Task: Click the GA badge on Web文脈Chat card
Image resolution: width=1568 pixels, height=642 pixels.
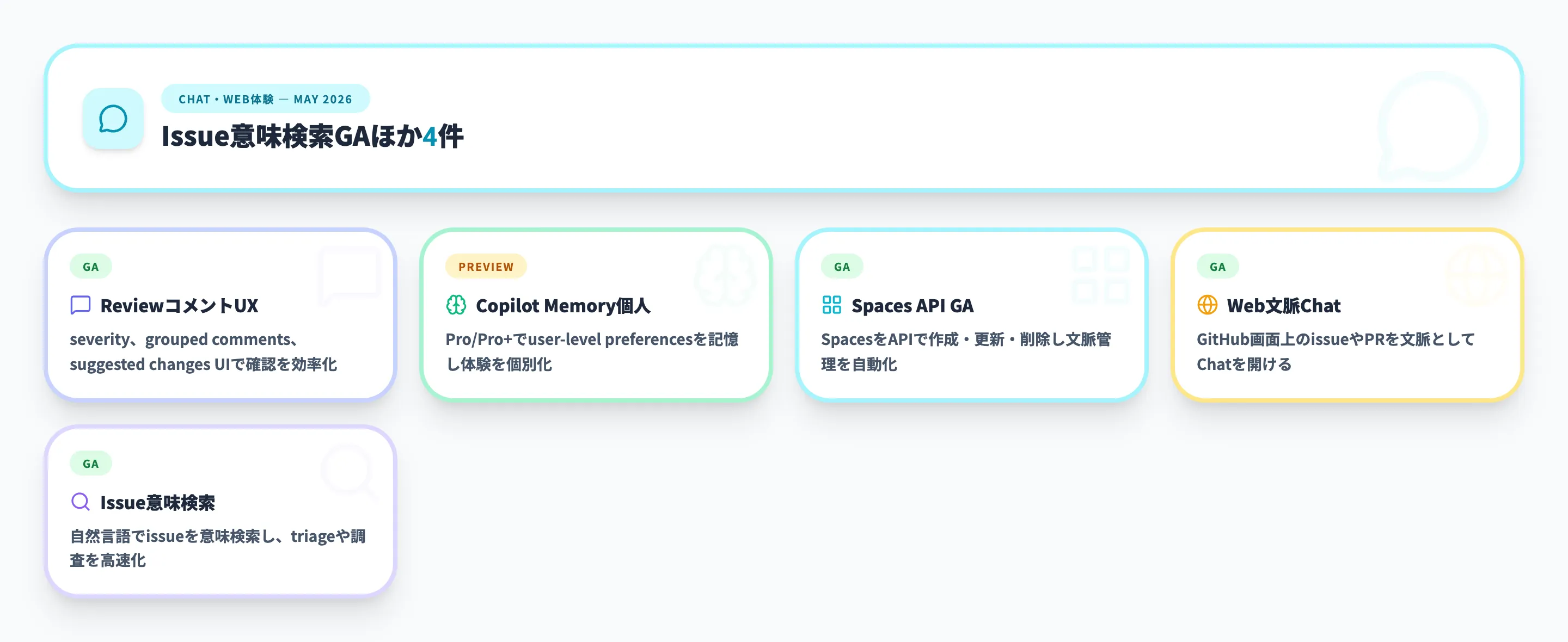Action: (x=1217, y=267)
